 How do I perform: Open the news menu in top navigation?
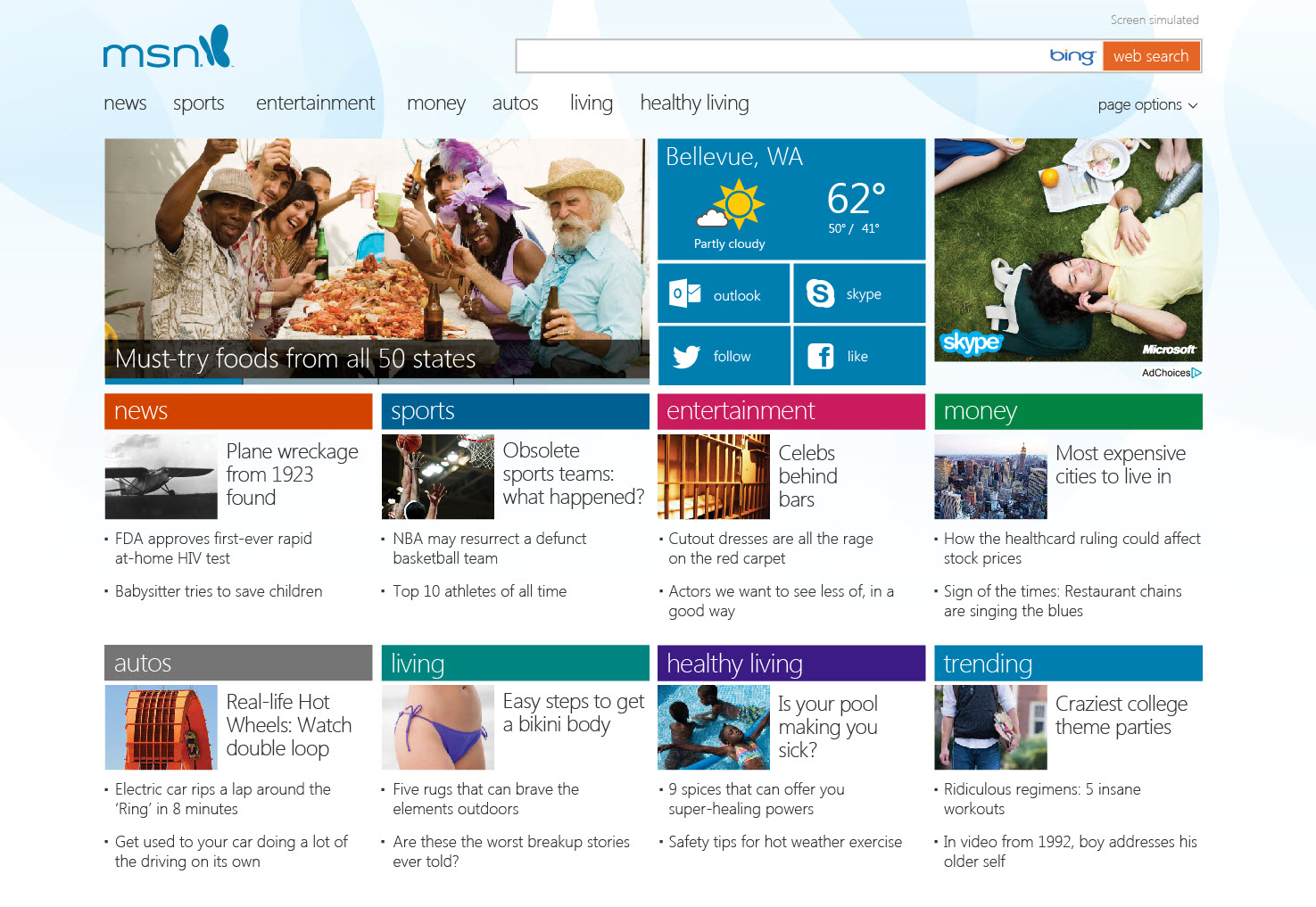(x=125, y=103)
